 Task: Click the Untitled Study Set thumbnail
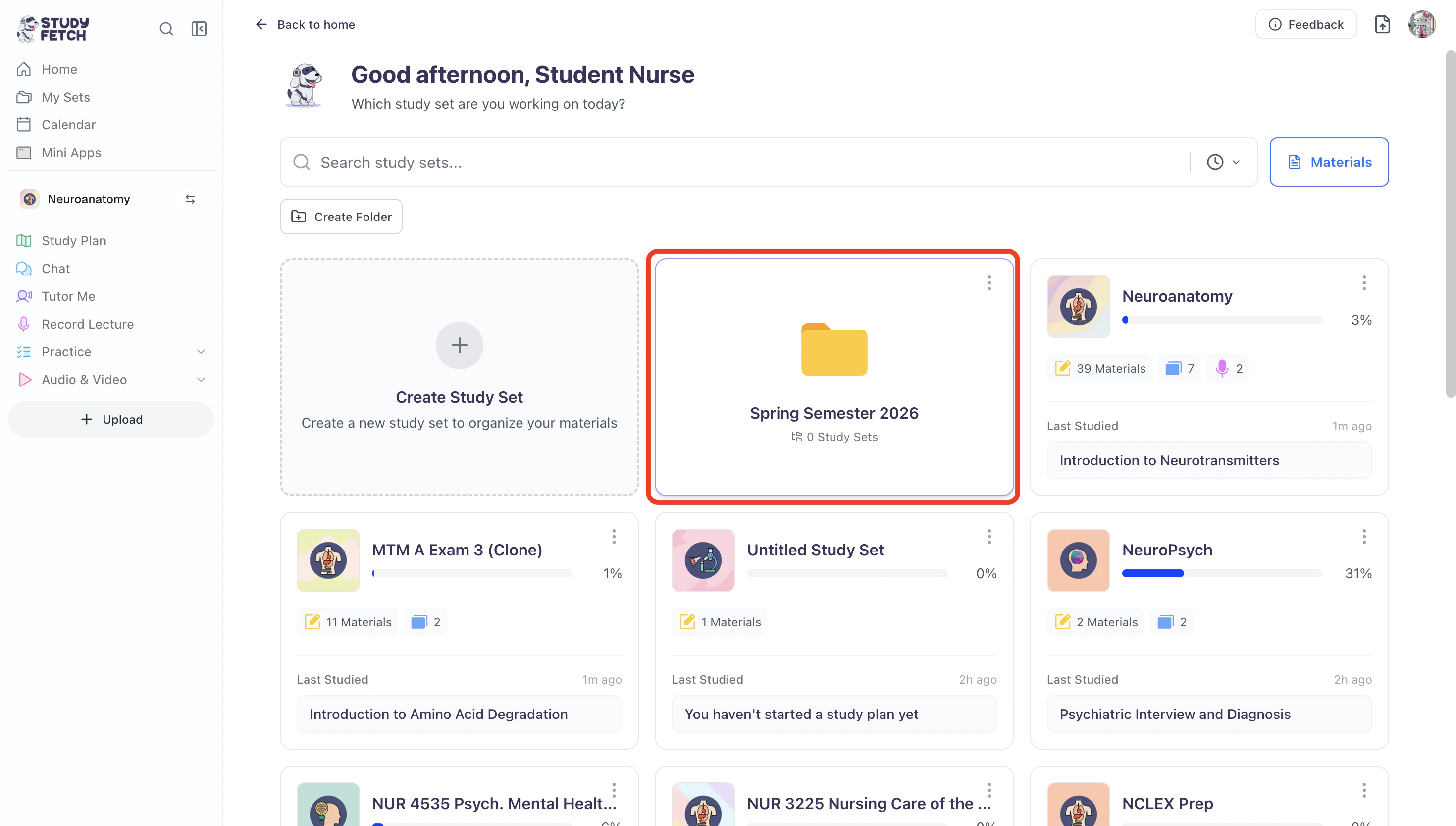[x=703, y=560]
